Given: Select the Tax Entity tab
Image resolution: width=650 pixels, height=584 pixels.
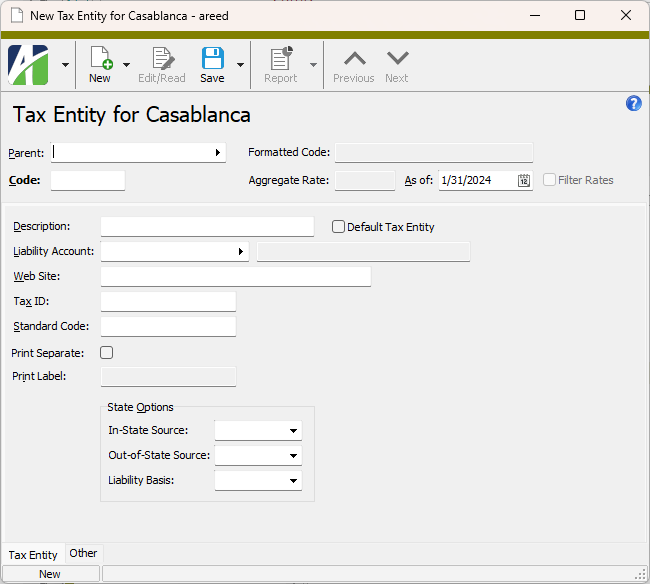Looking at the screenshot, I should coord(33,554).
